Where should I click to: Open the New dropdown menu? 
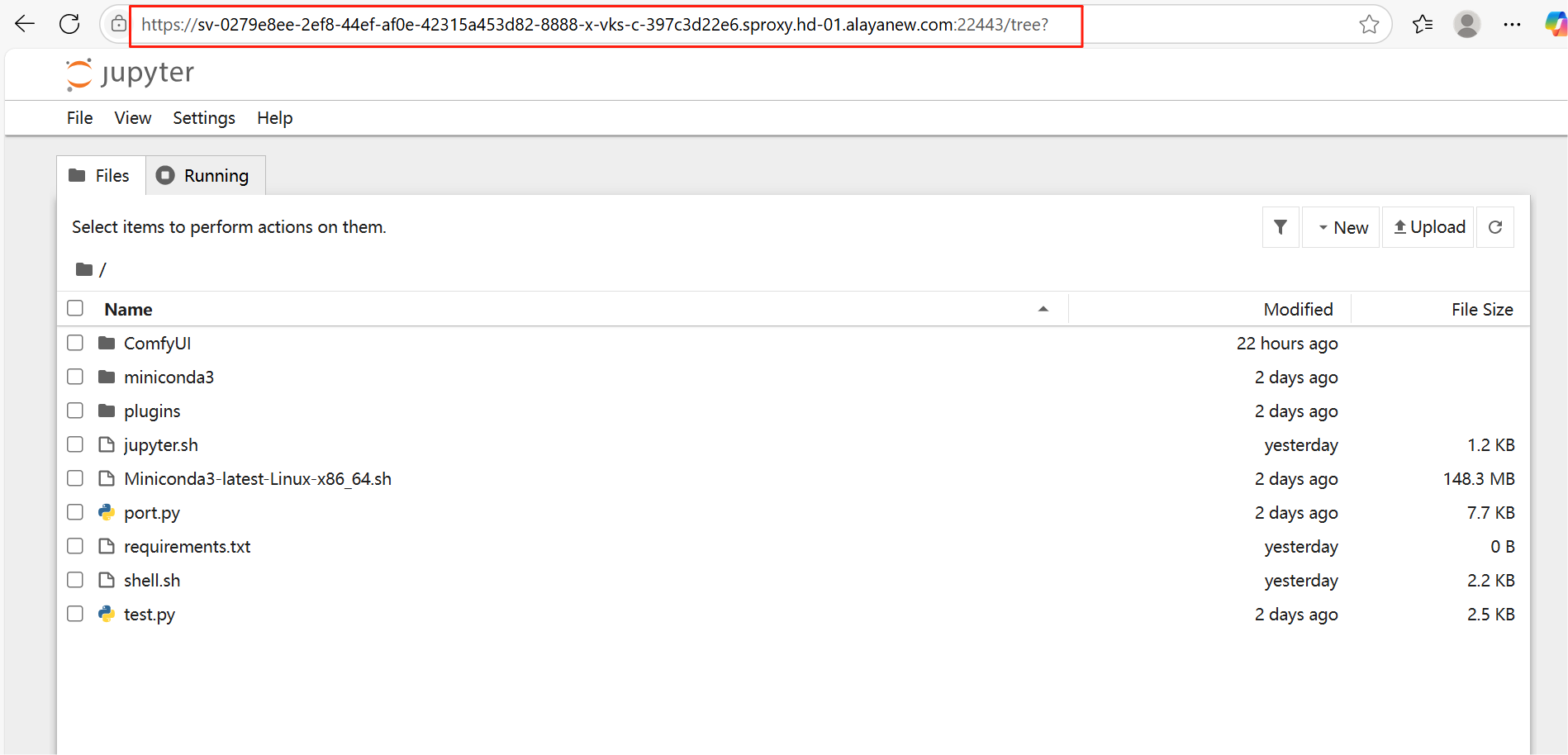pyautogui.click(x=1342, y=227)
